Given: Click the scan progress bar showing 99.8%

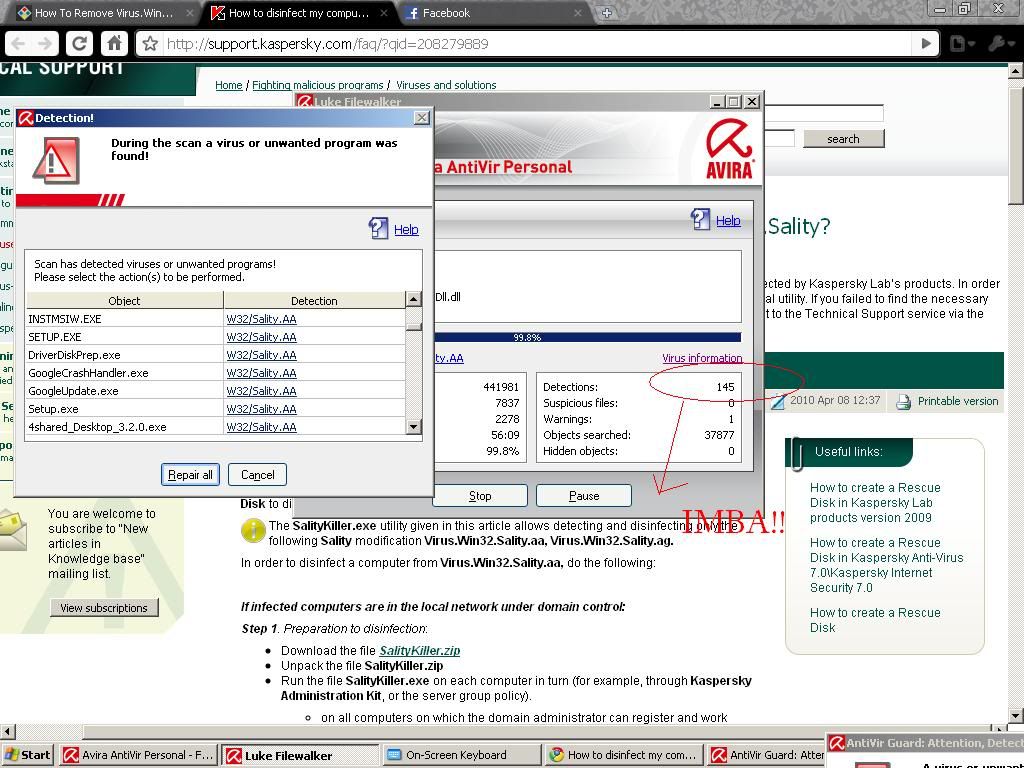Looking at the screenshot, I should (x=588, y=337).
